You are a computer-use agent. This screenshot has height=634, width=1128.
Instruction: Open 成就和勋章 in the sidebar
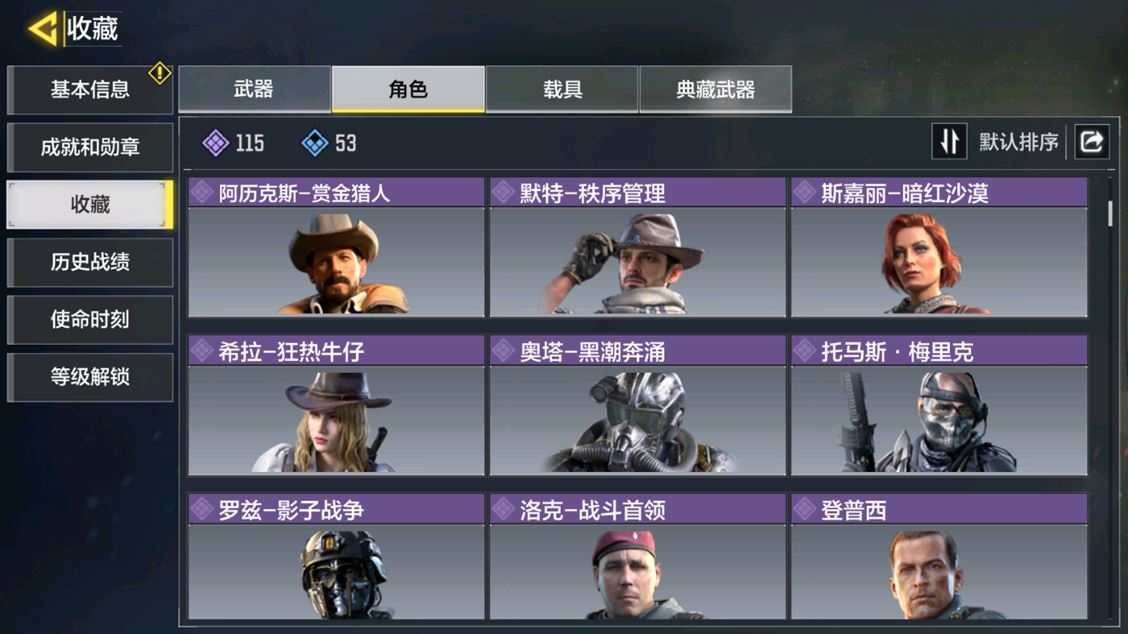(x=90, y=147)
